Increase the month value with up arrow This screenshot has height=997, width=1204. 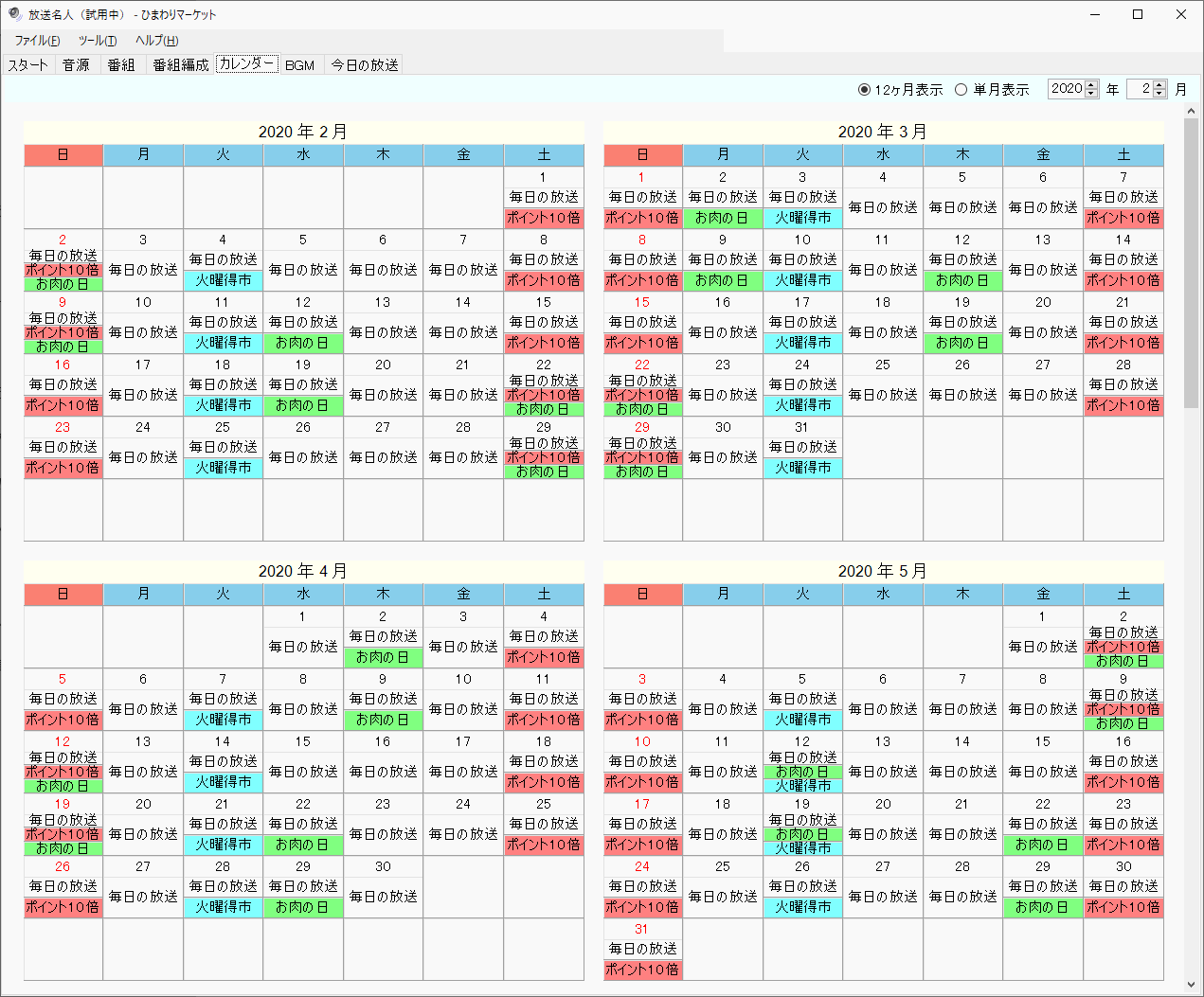coord(1159,85)
